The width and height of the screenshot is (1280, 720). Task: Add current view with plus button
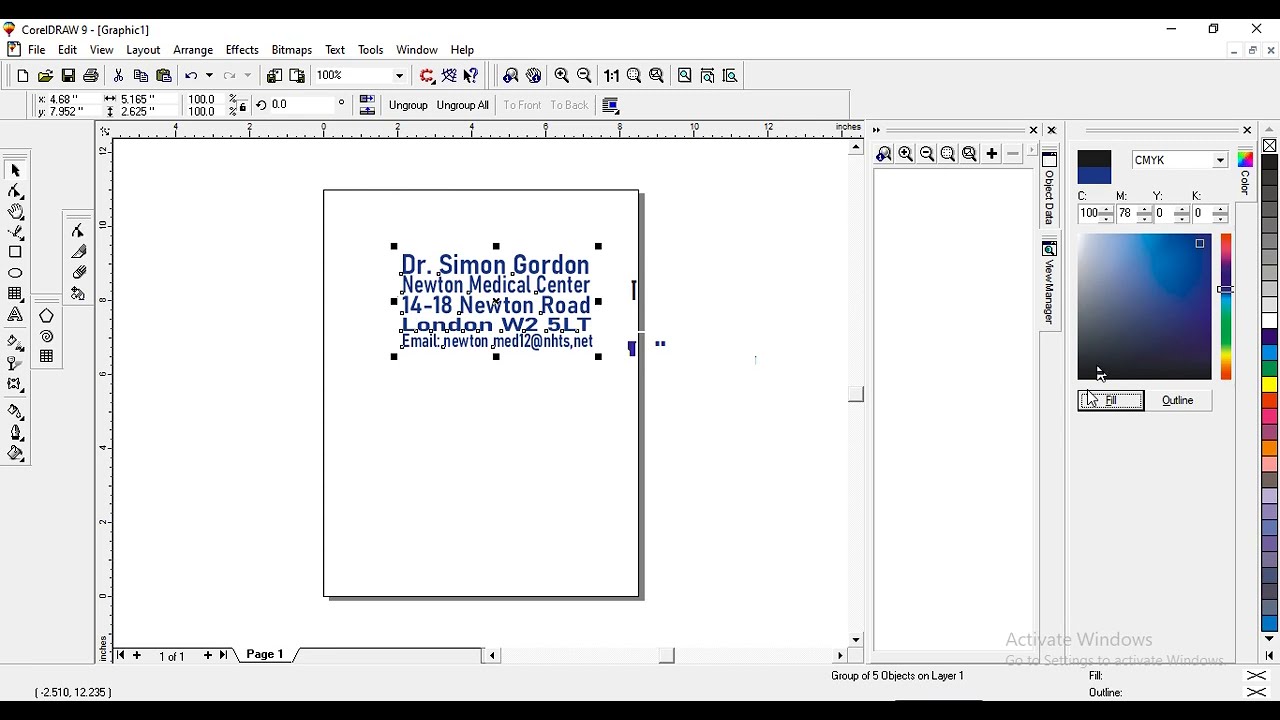coord(992,154)
